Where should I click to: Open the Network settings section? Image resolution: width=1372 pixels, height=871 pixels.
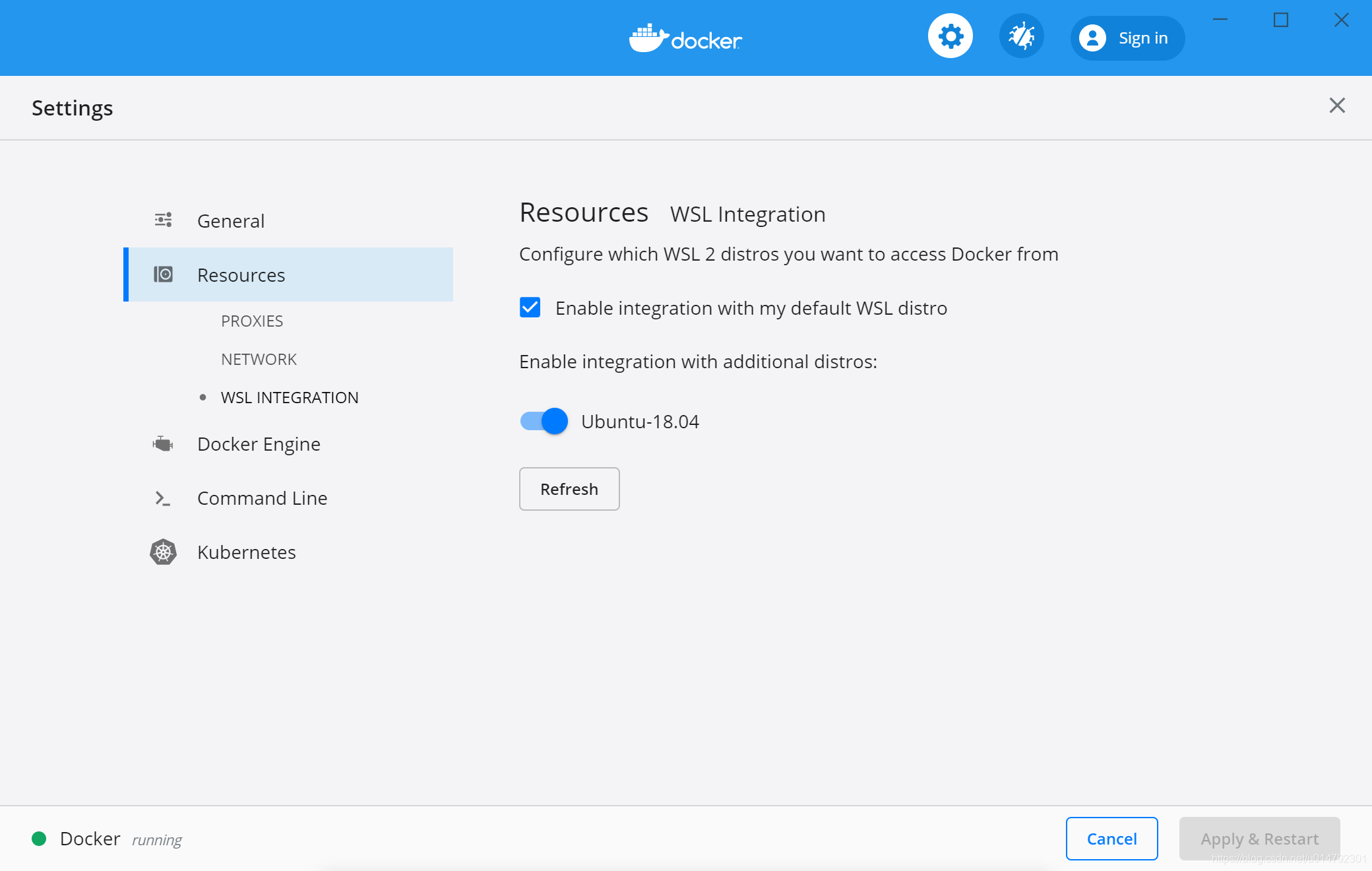click(x=260, y=358)
